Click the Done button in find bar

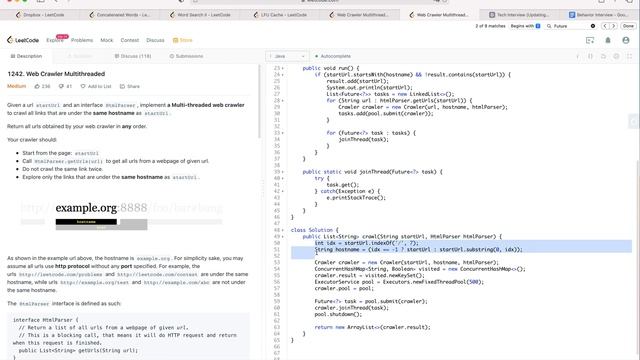[x=628, y=26]
